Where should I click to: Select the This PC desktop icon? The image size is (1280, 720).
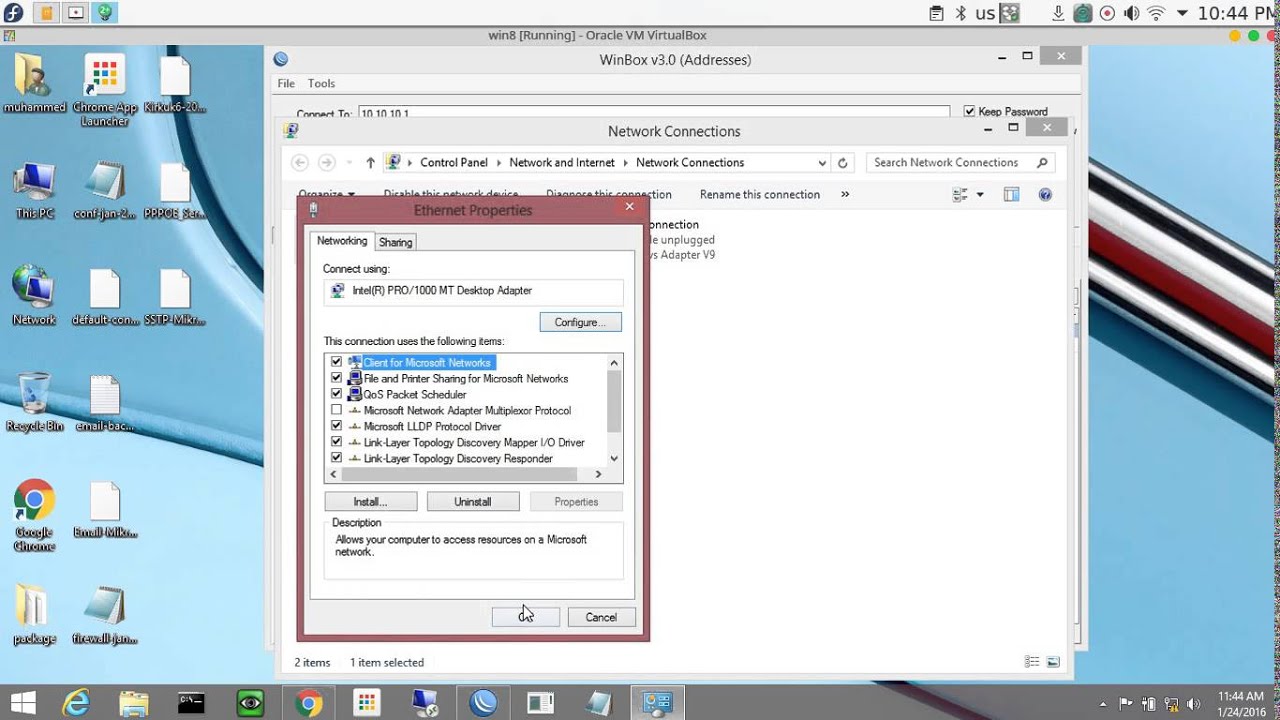coord(34,190)
